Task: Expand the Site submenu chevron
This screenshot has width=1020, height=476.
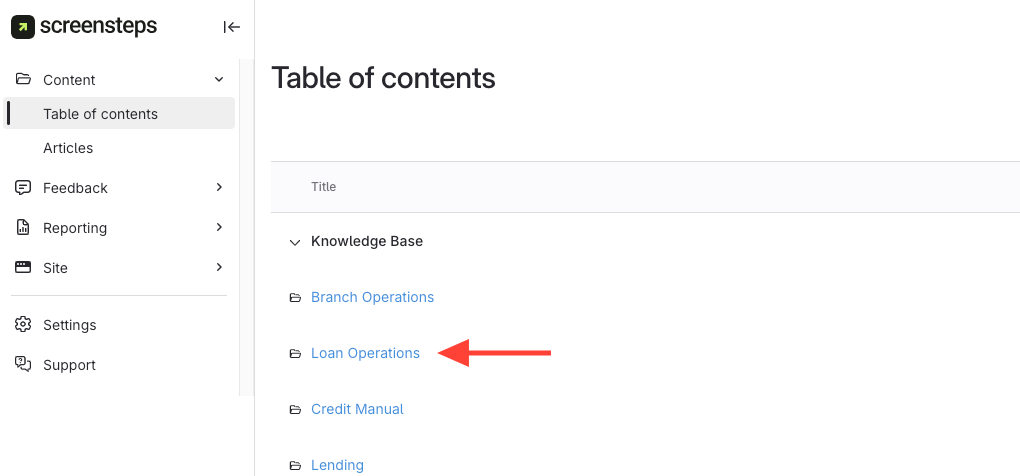Action: (220, 268)
